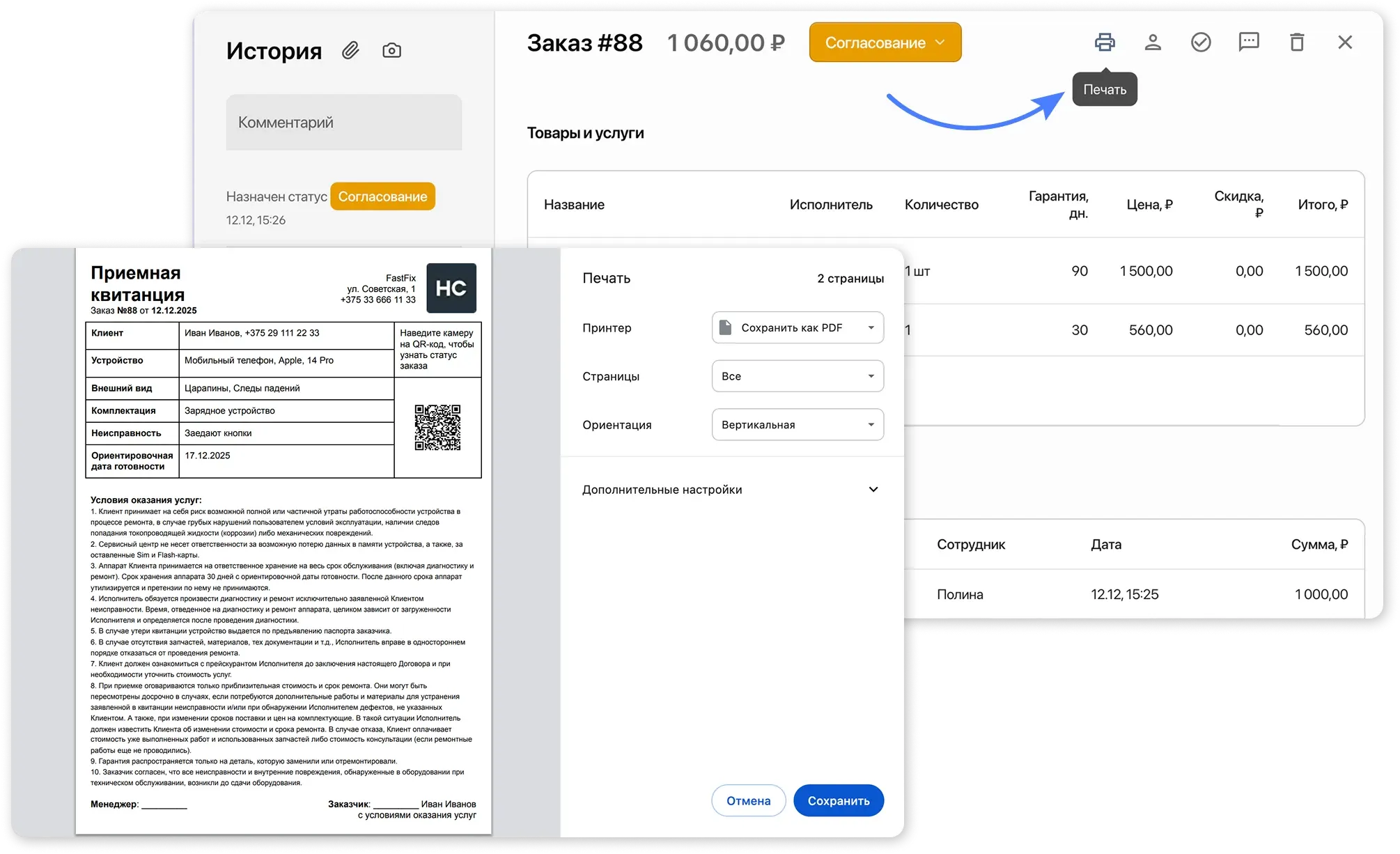This screenshot has height=854, width=1400.
Task: Delete order with the trash icon
Action: [x=1297, y=42]
